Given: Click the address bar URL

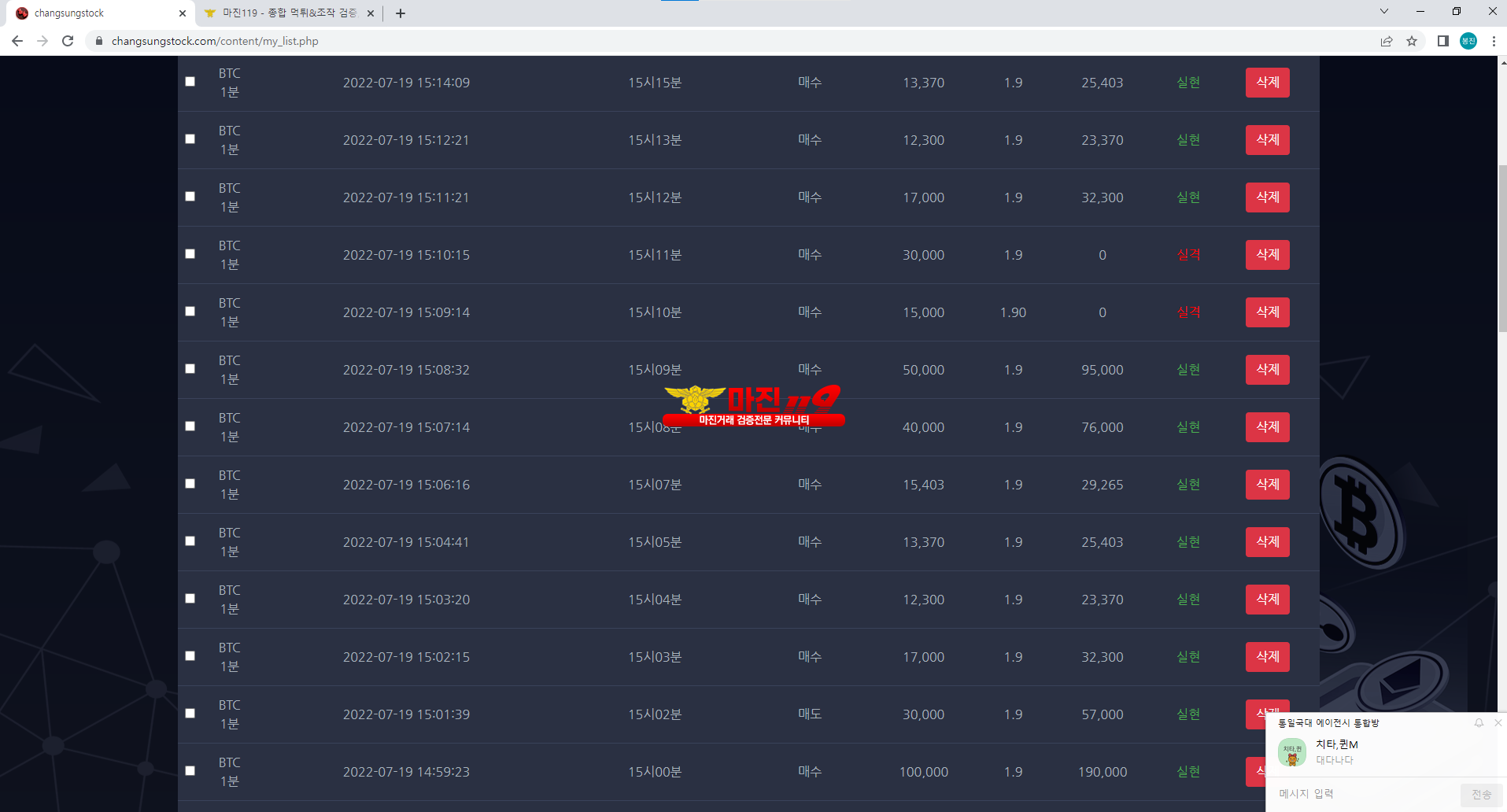Looking at the screenshot, I should point(215,41).
